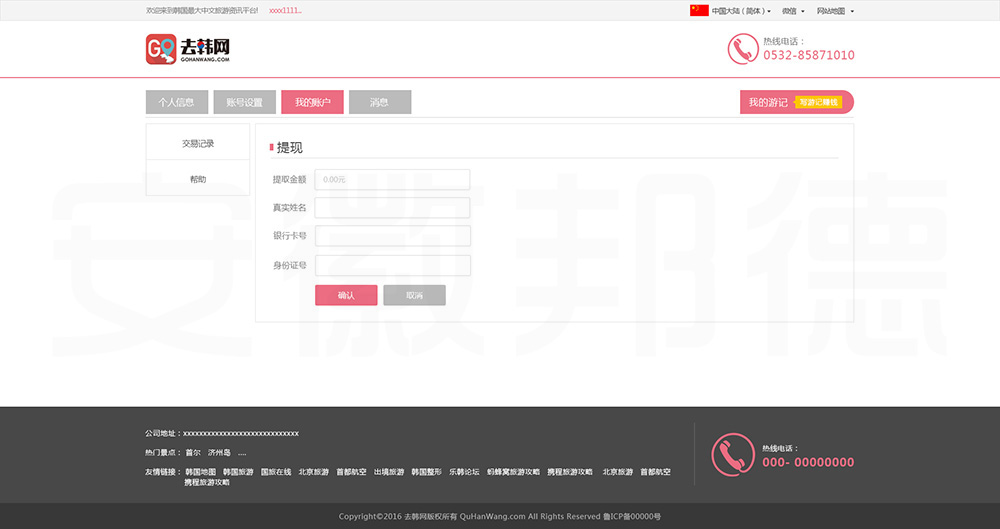
Task: Click the 身份证号 input field
Action: [x=392, y=266]
